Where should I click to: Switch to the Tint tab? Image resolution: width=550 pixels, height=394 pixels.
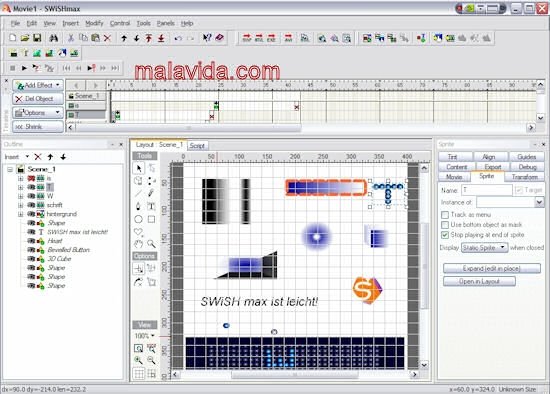click(x=453, y=157)
